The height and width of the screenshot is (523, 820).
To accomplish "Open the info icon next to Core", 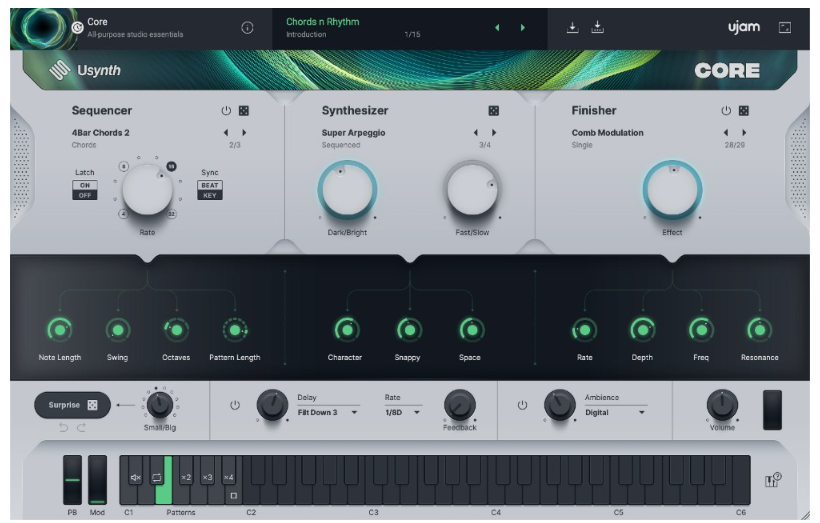I will (247, 28).
